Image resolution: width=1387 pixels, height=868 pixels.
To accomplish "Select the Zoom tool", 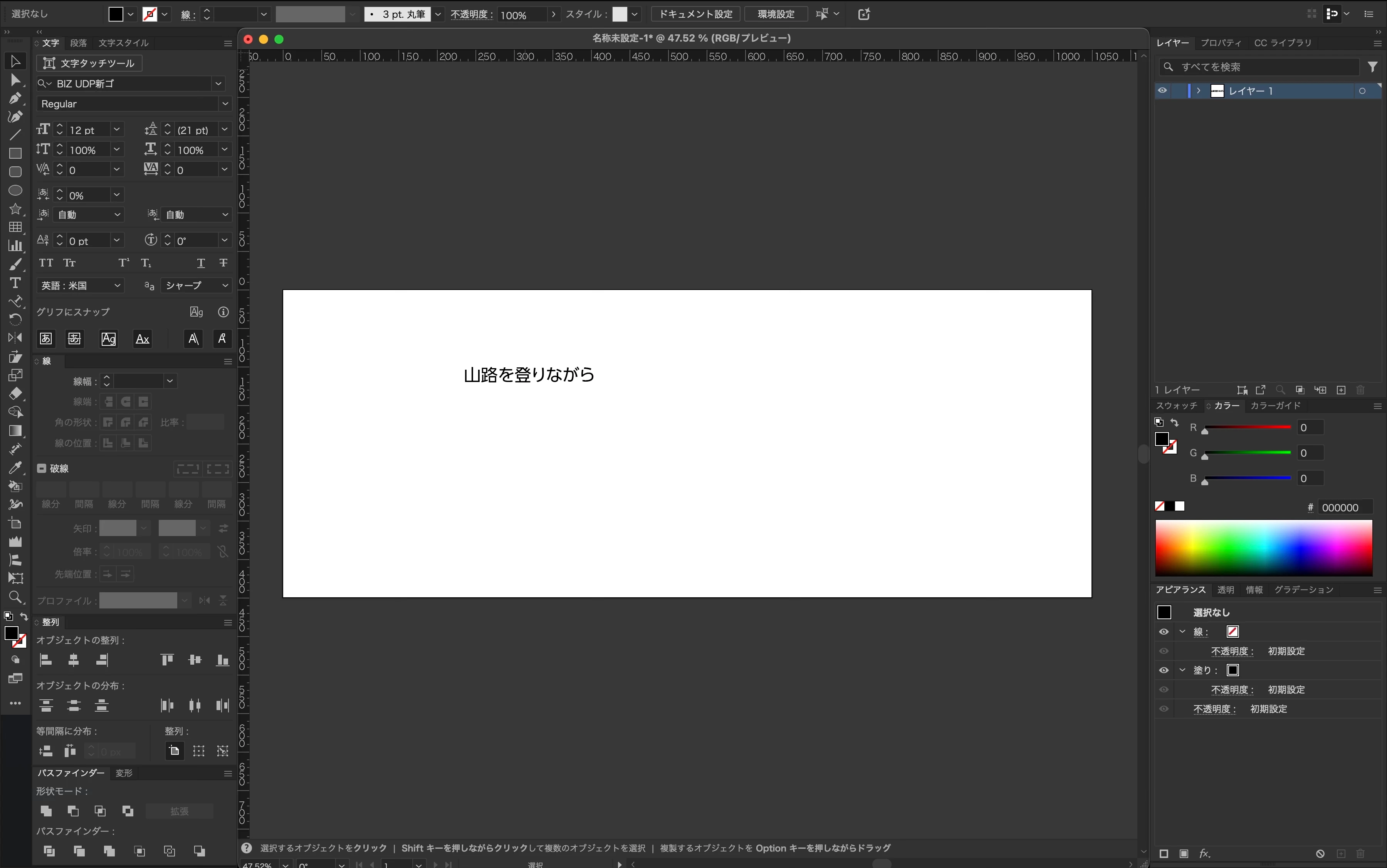I will (15, 597).
